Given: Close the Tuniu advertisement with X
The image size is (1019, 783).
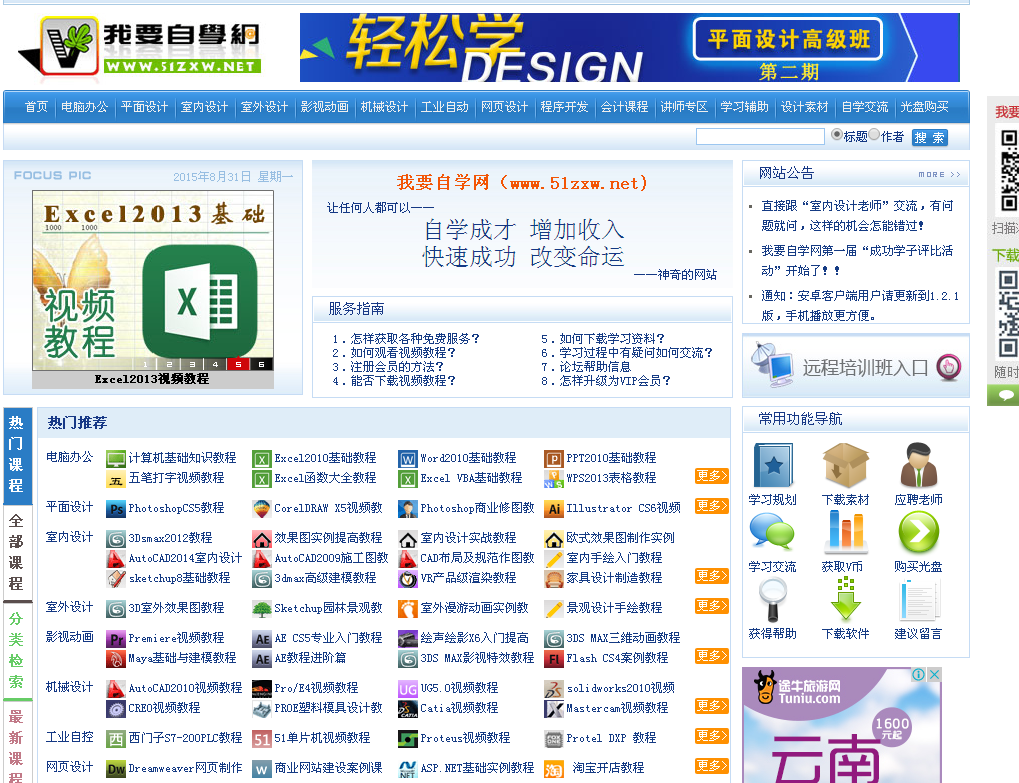Looking at the screenshot, I should 934,674.
